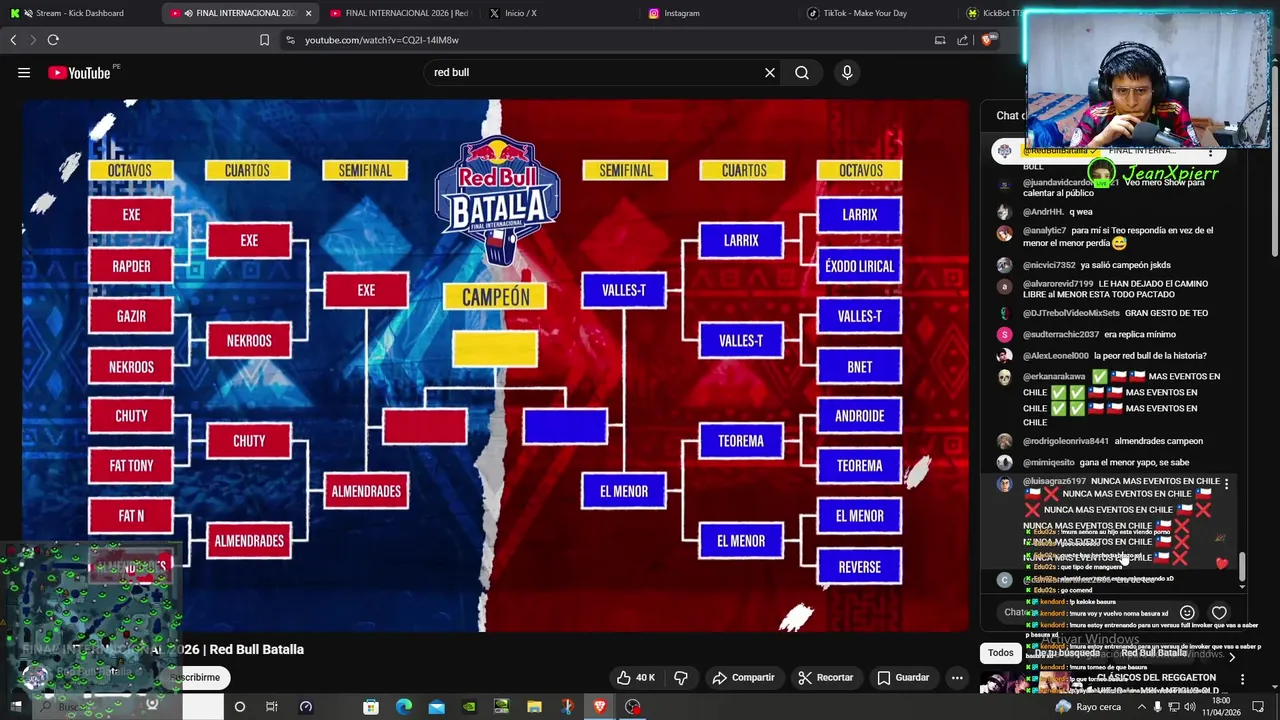Click the address bar URL youtube.com/watch
The image size is (1280, 720).
click(381, 40)
